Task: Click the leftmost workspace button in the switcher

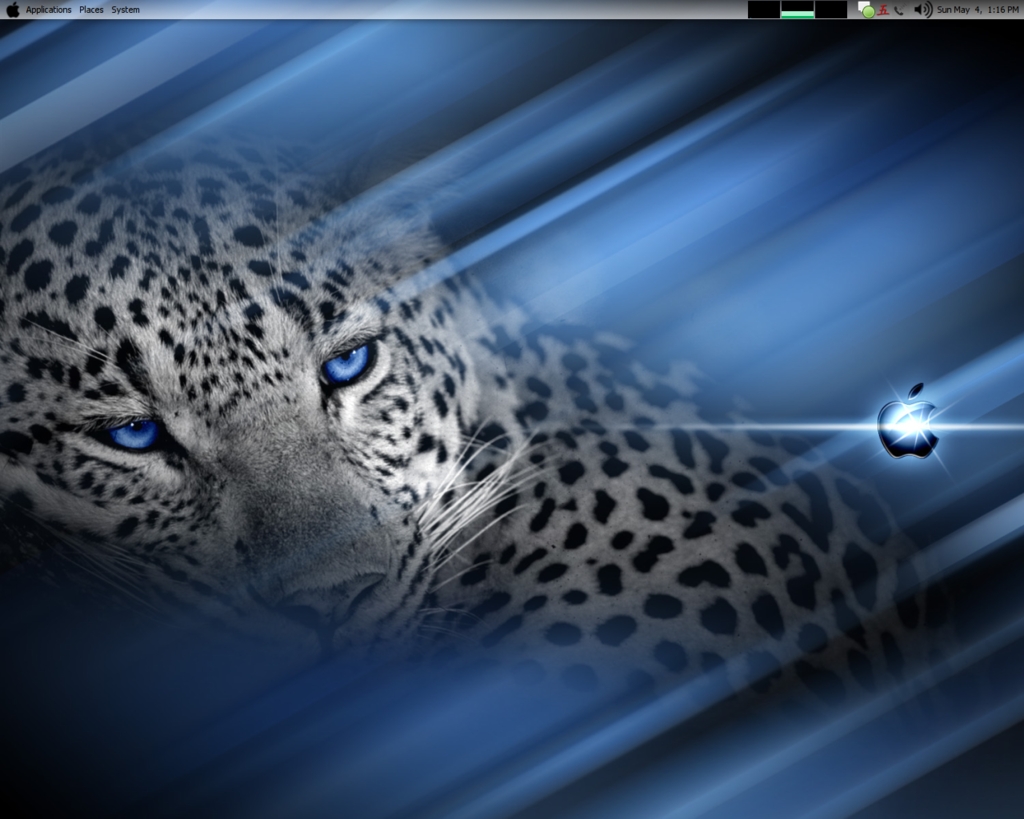Action: [x=762, y=9]
